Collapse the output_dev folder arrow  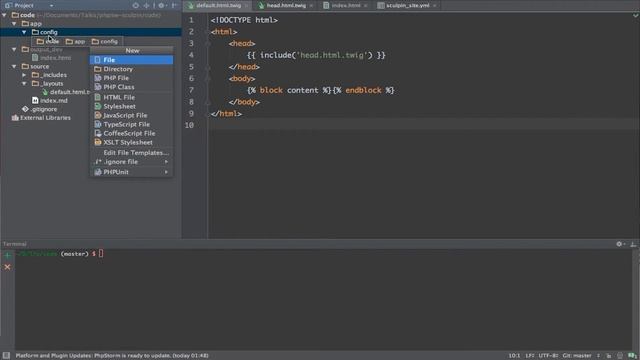point(14,49)
